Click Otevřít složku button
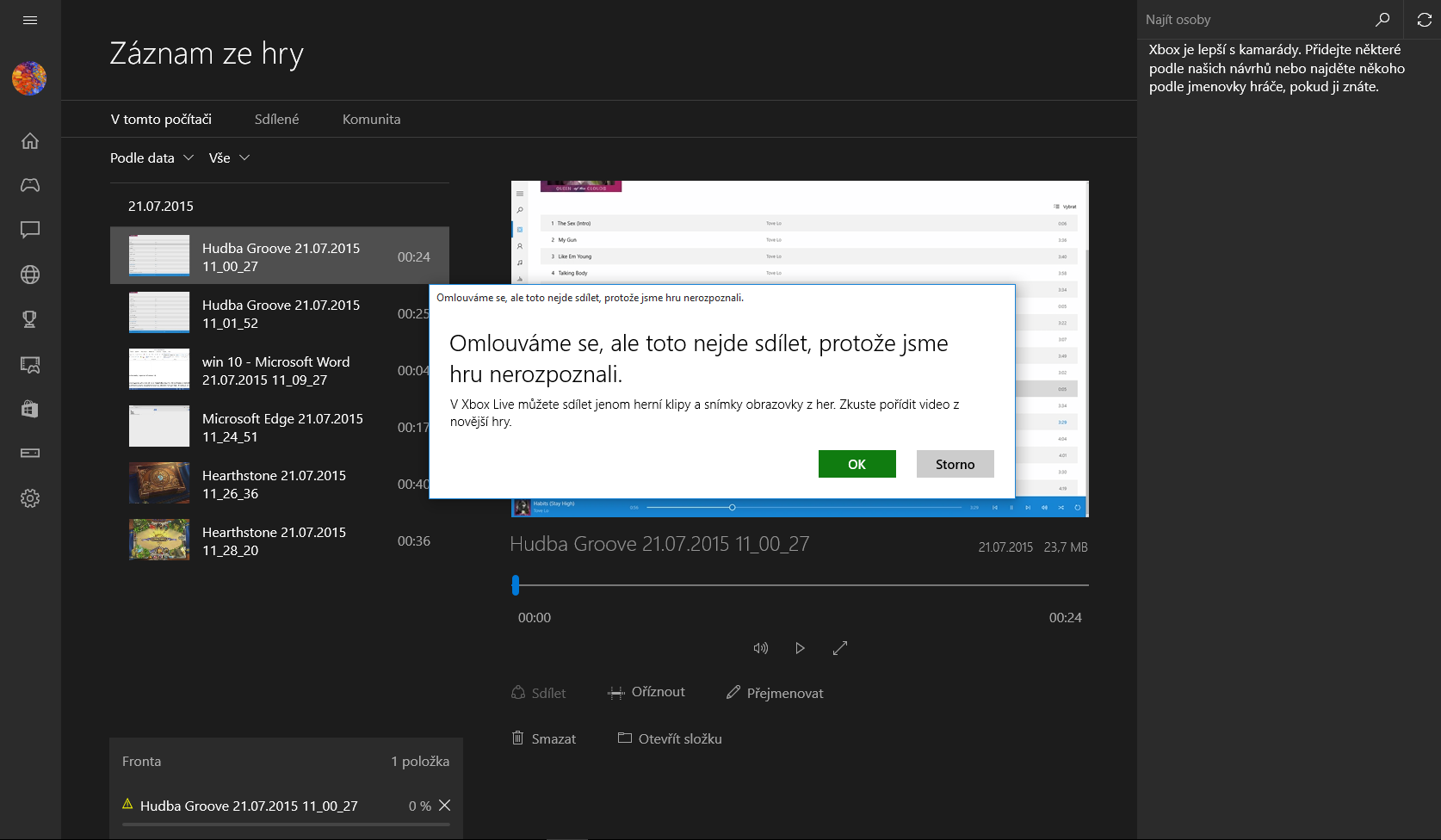1441x840 pixels. (x=670, y=738)
